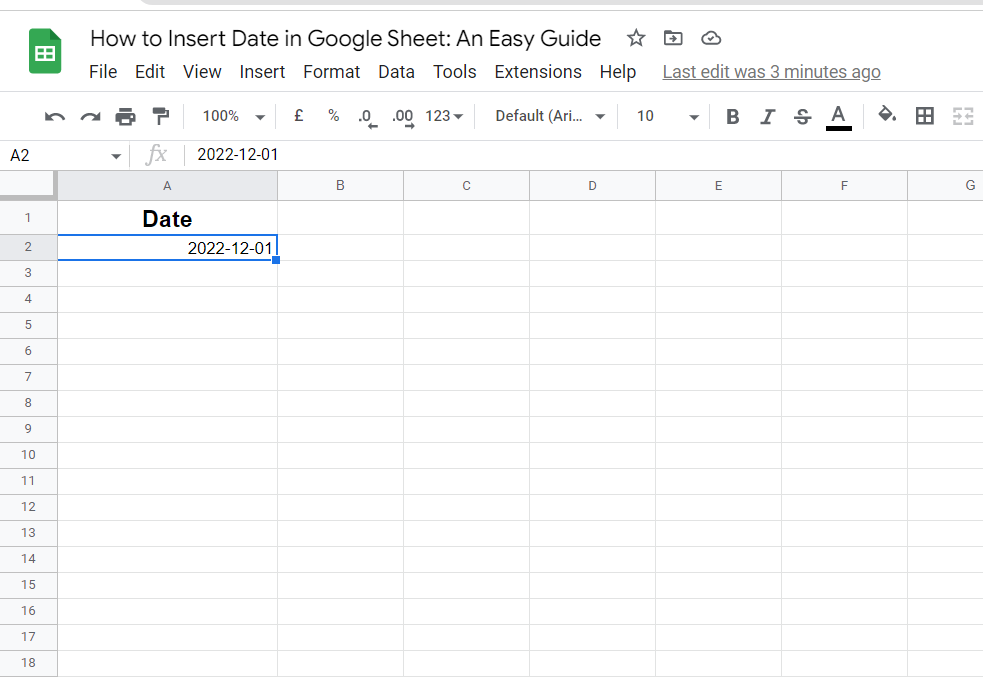Image resolution: width=983 pixels, height=677 pixels.
Task: Open more number formats 123 dropdown
Action: 444,117
